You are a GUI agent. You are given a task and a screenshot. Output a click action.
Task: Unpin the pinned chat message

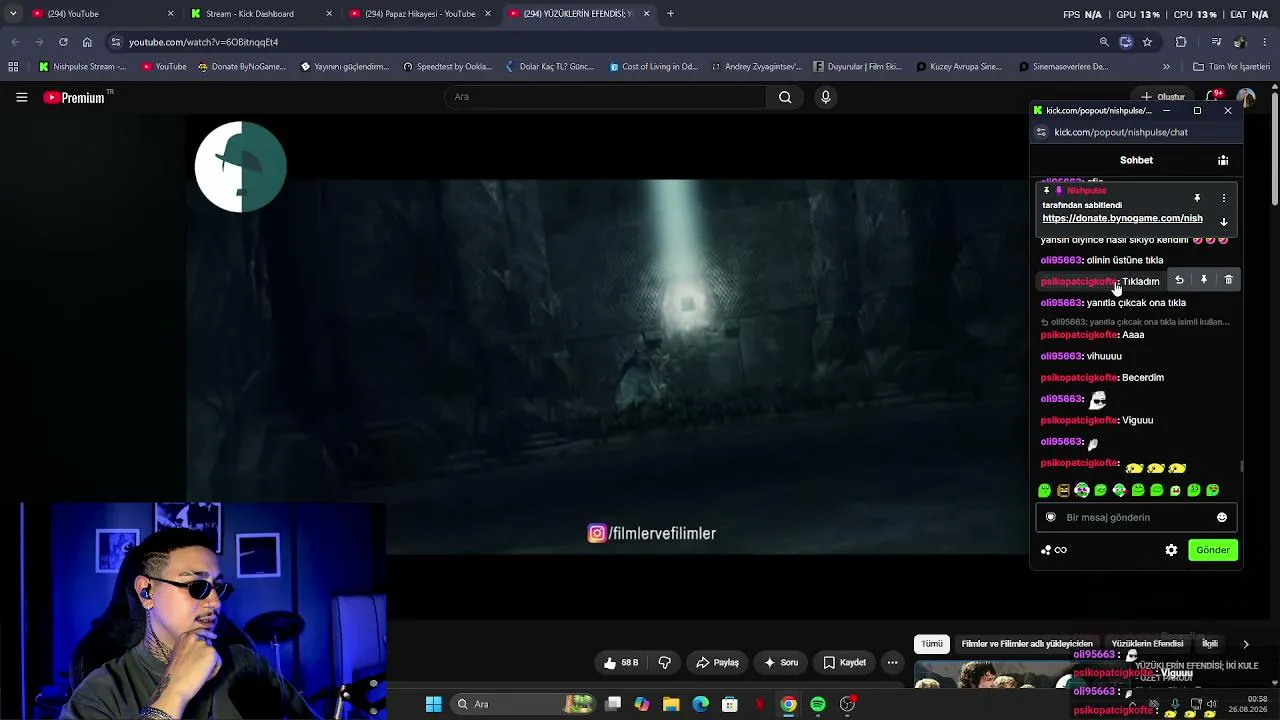click(x=1197, y=198)
